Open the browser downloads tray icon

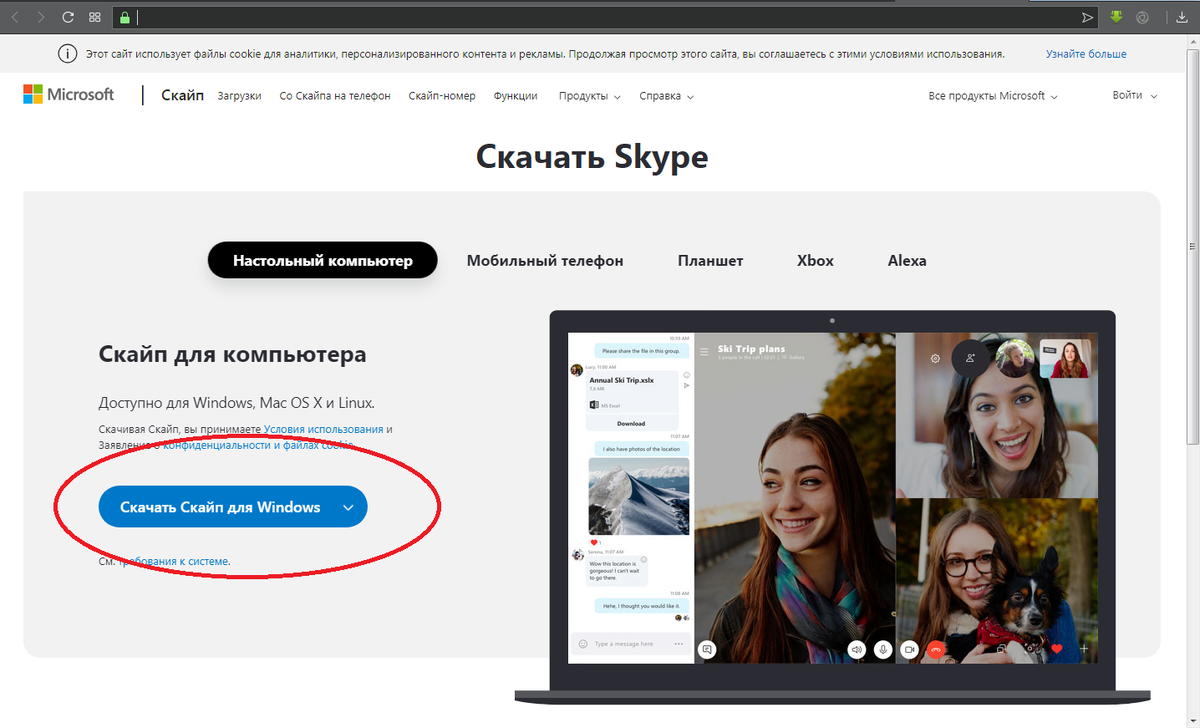[x=1181, y=17]
